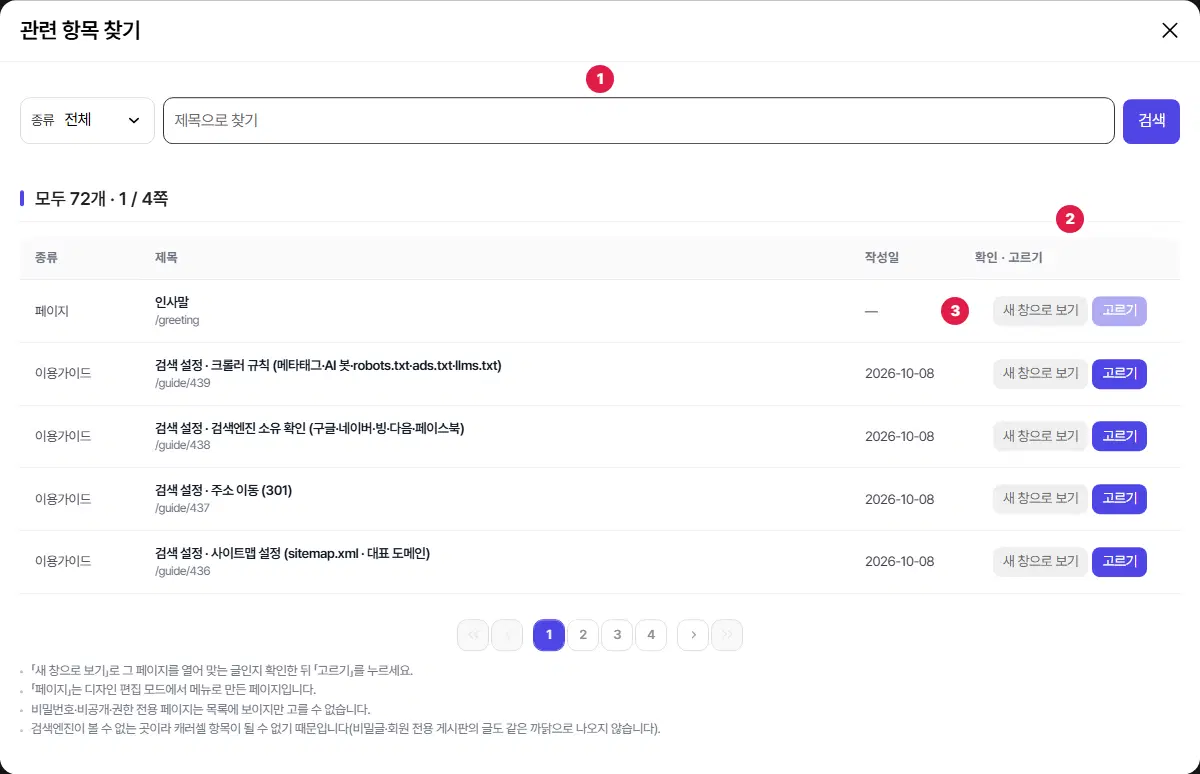This screenshot has width=1200, height=774.
Task: Click the 작성일 column header
Action: click(x=882, y=258)
